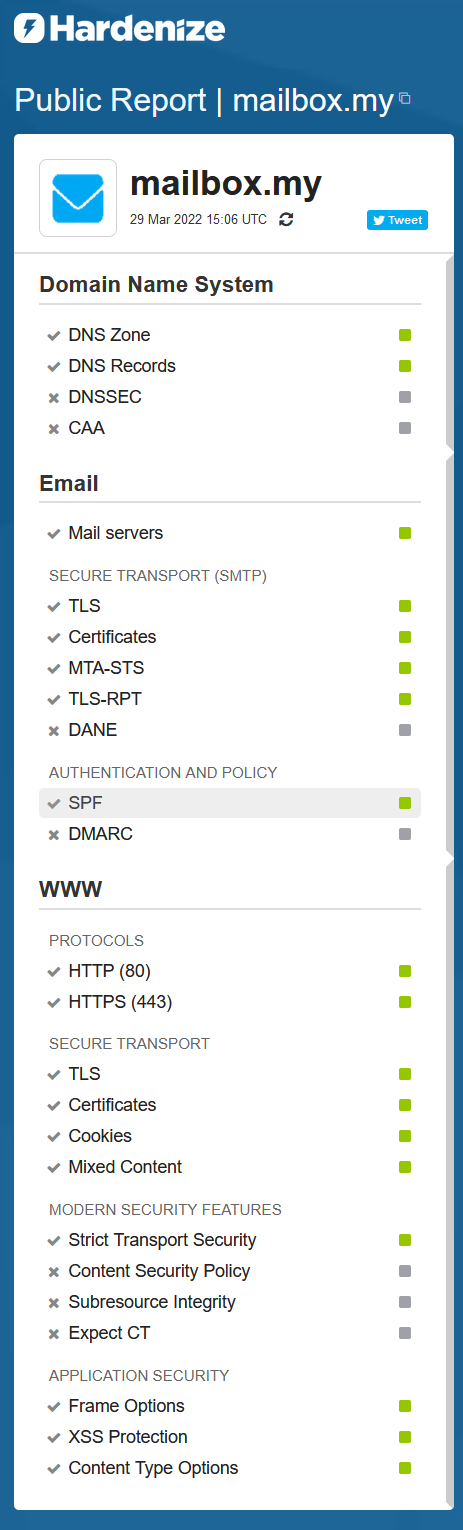Click checkmark icon beside Frame Options
The height and width of the screenshot is (1530, 463).
pos(54,1406)
